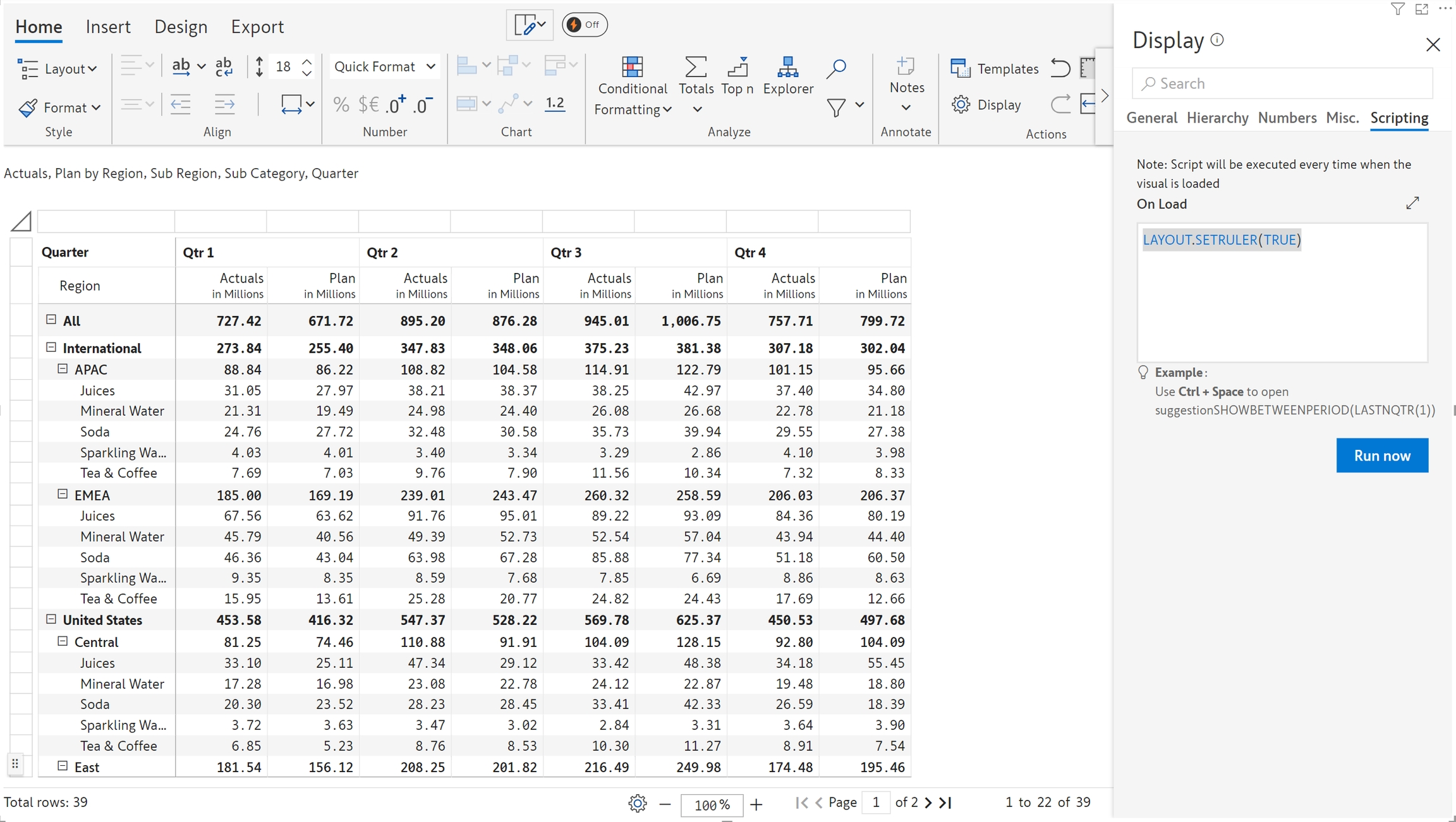Viewport: 1456px width, 822px height.
Task: Go to next page arrow
Action: [x=928, y=802]
